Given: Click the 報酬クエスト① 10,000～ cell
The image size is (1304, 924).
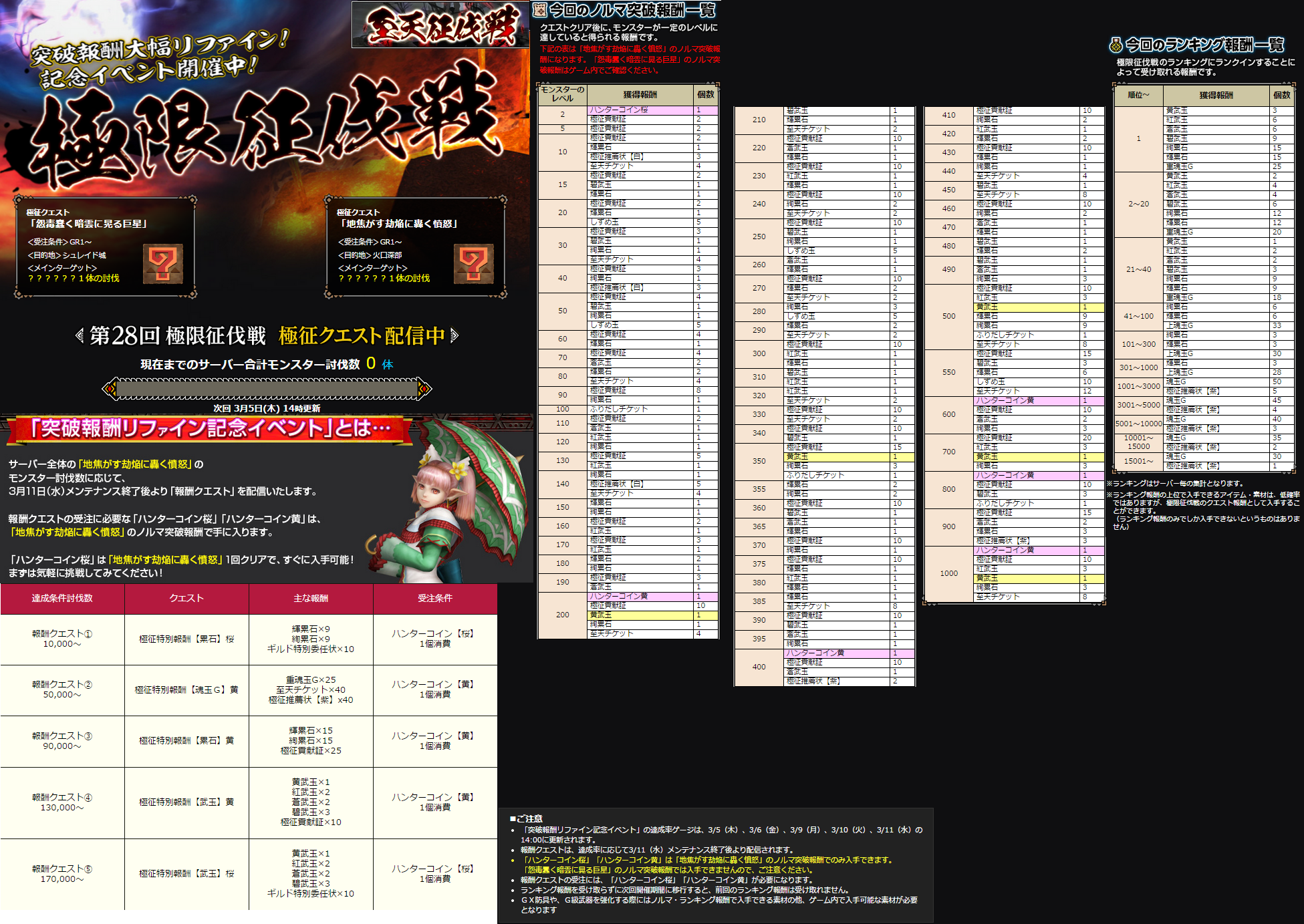Looking at the screenshot, I should [x=62, y=639].
